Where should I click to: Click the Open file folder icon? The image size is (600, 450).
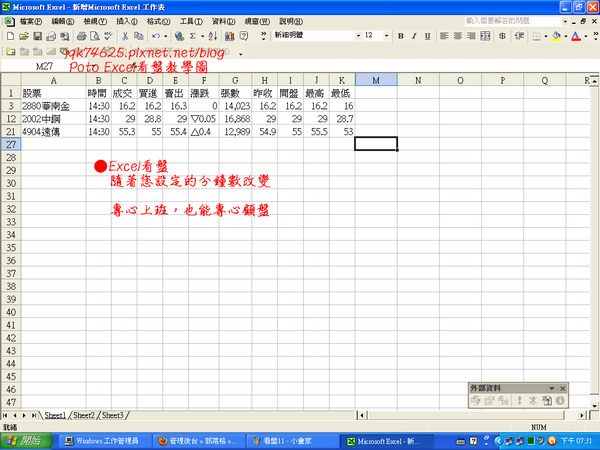tap(24, 36)
